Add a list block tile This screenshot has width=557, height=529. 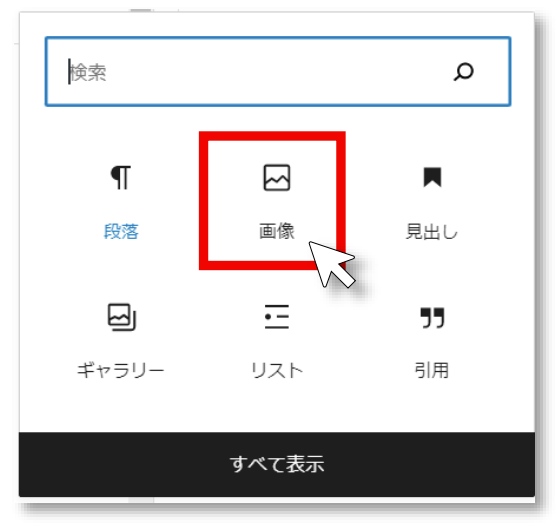(x=277, y=341)
